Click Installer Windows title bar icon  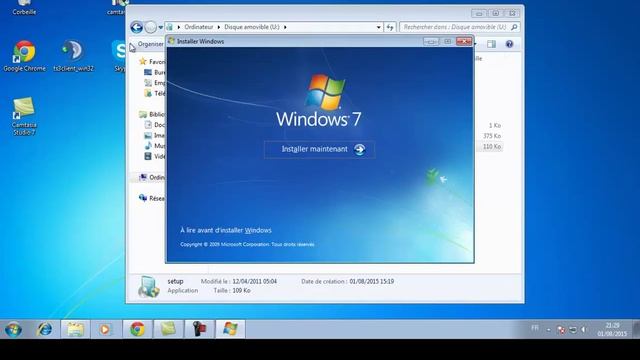(x=171, y=41)
